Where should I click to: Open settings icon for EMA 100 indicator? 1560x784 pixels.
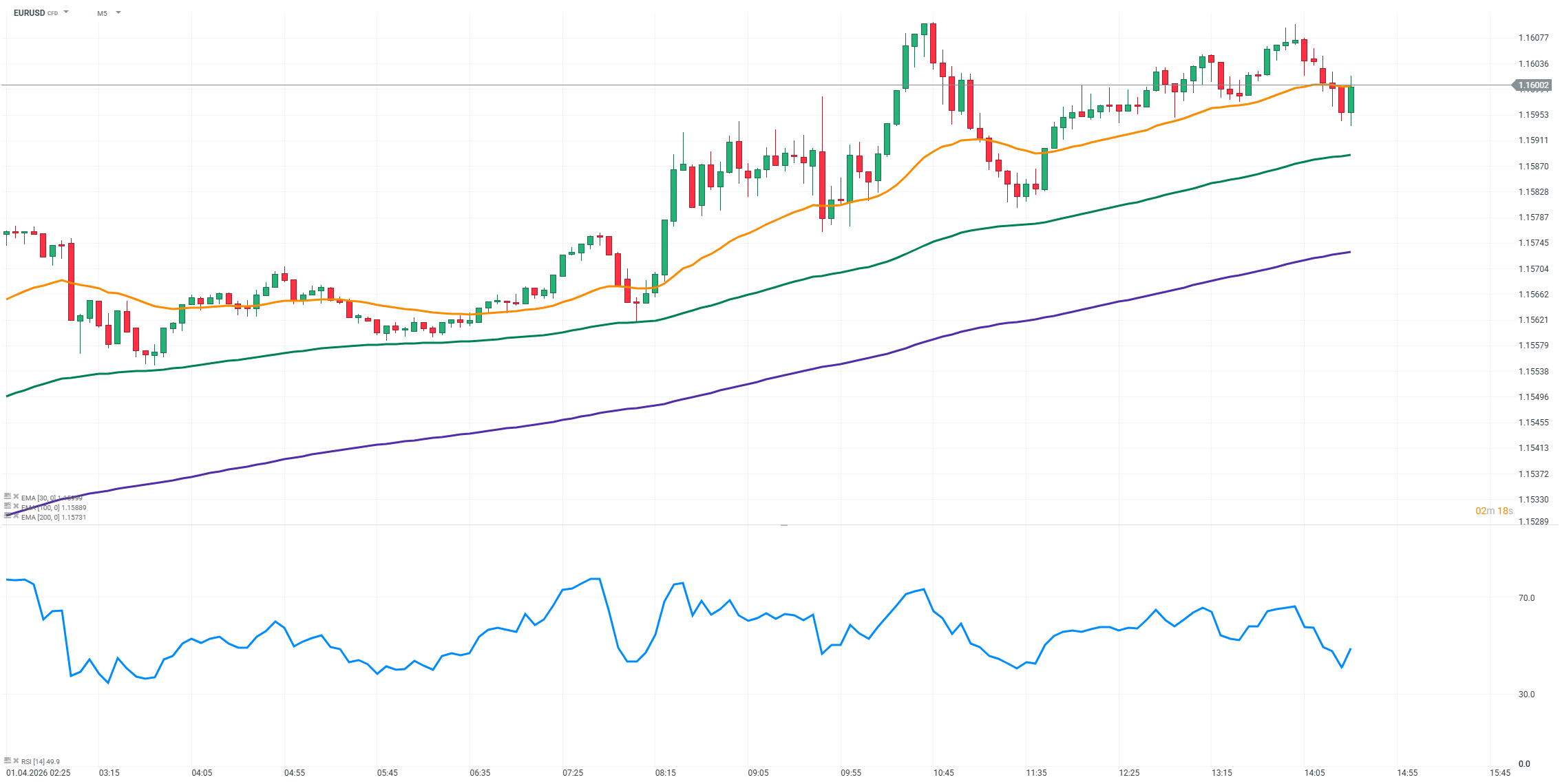8,506
